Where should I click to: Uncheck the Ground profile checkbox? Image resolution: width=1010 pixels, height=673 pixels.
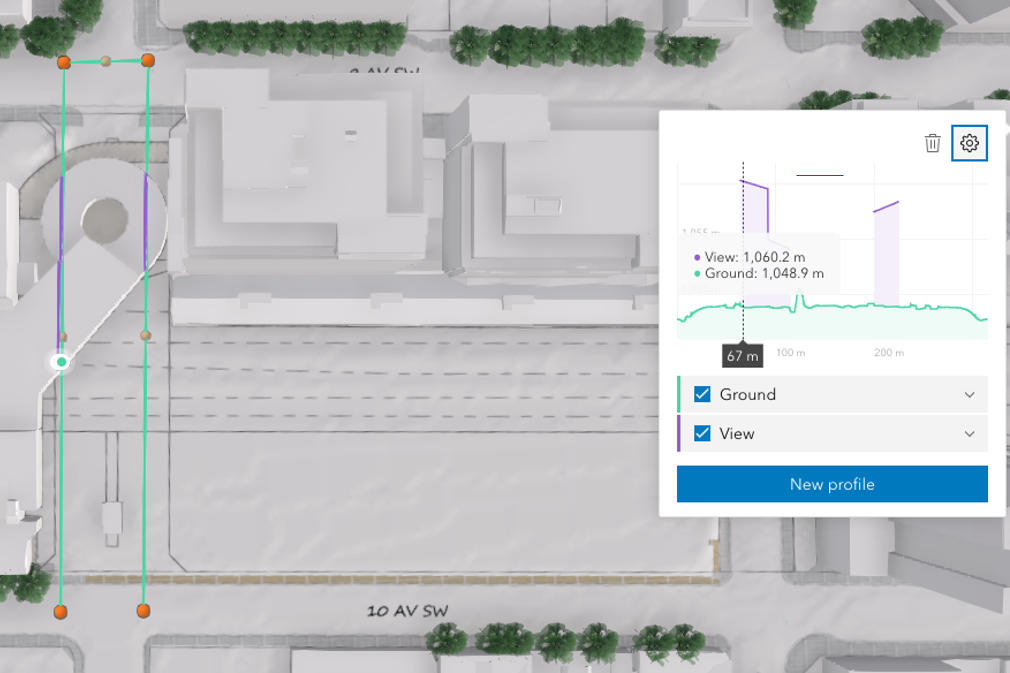tap(702, 394)
